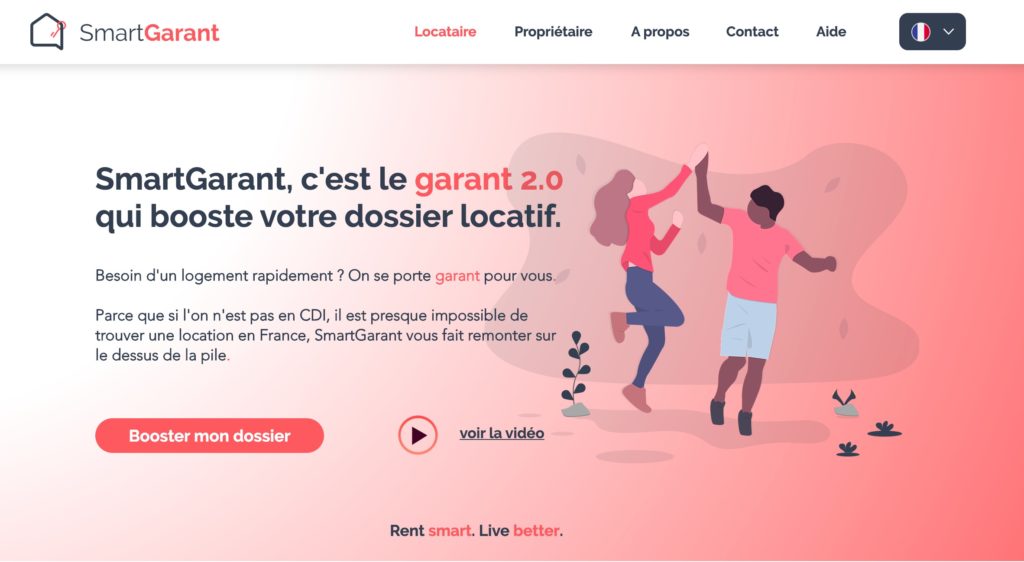Click the French flag icon
Screen dimensions: 1024x562
[x=921, y=31]
